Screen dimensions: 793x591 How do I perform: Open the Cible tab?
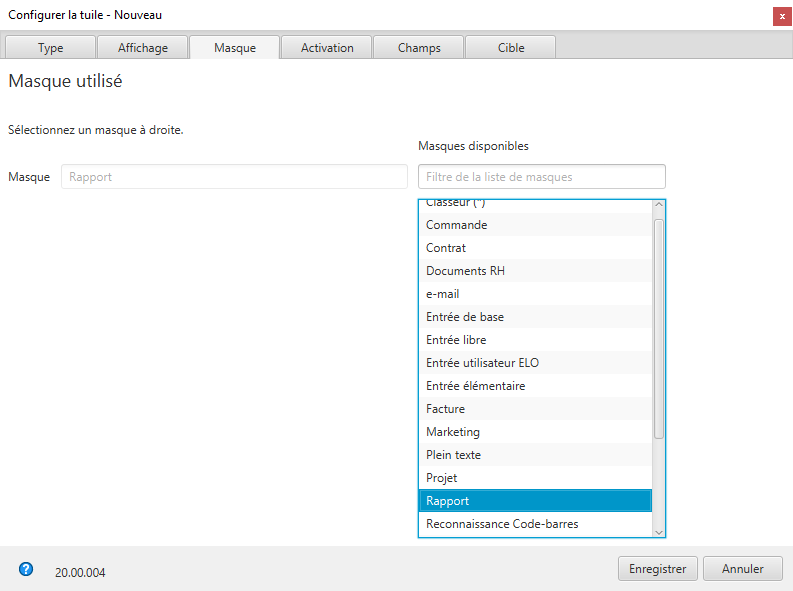[x=511, y=48]
